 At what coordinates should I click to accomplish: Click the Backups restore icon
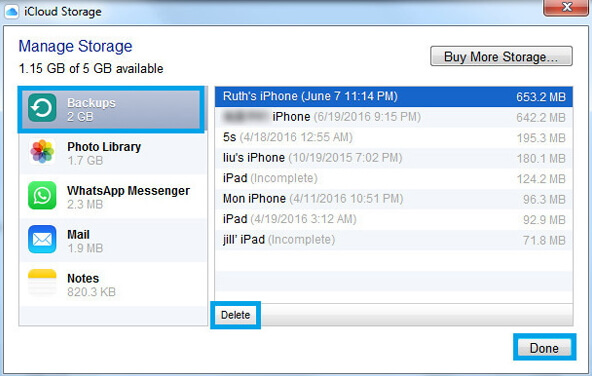[x=42, y=108]
